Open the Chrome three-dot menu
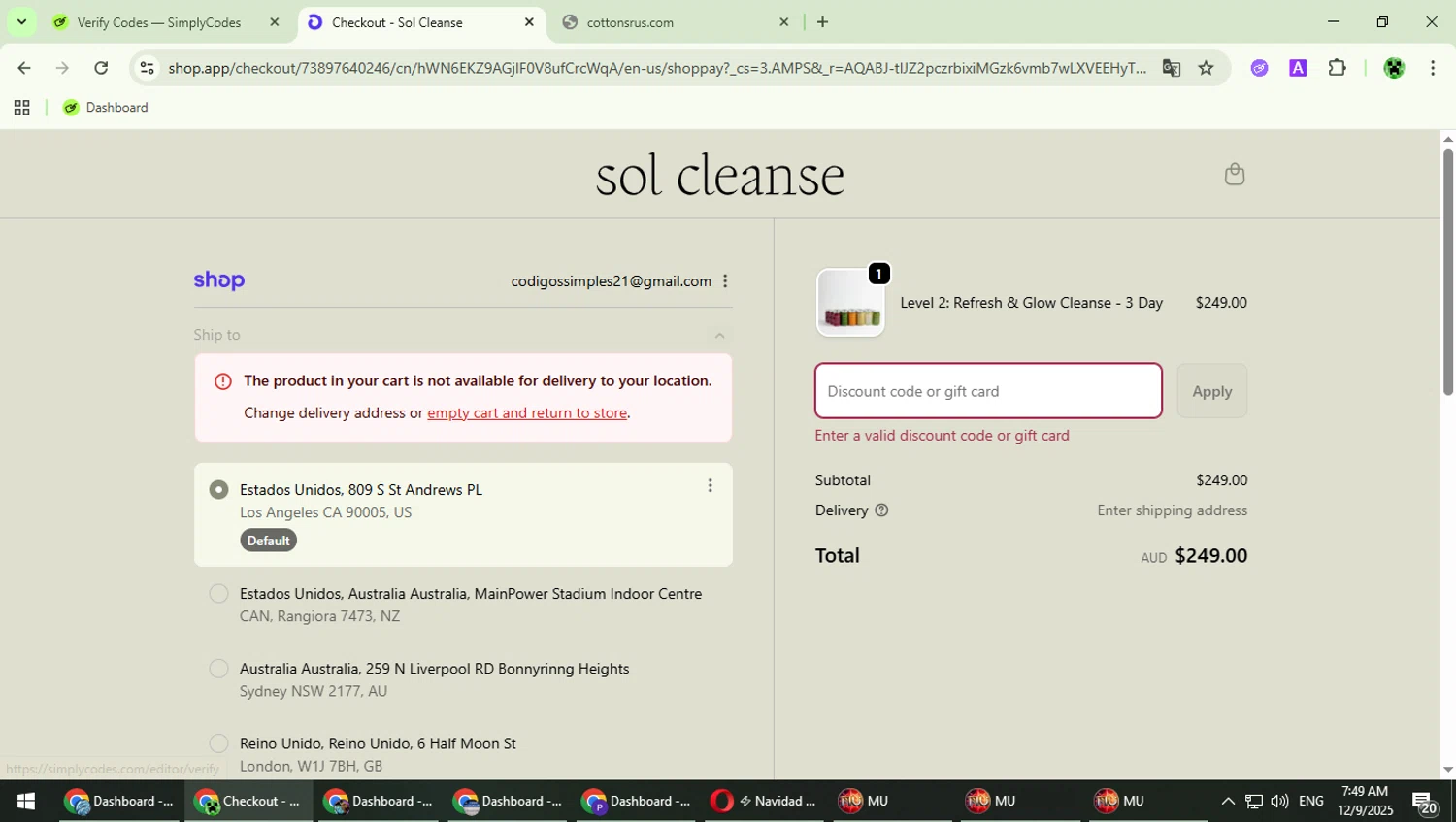The width and height of the screenshot is (1456, 822). click(1433, 68)
